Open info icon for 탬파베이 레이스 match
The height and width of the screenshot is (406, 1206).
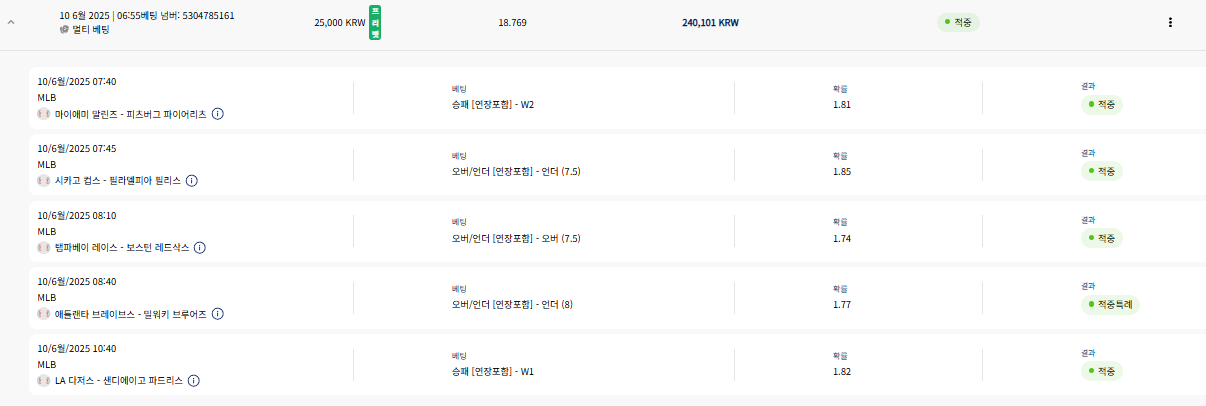(x=199, y=247)
